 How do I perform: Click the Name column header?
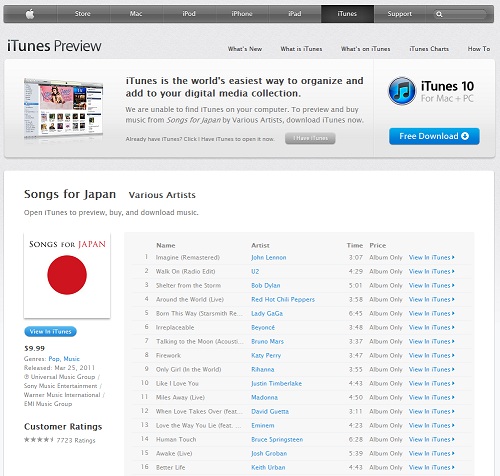point(166,246)
